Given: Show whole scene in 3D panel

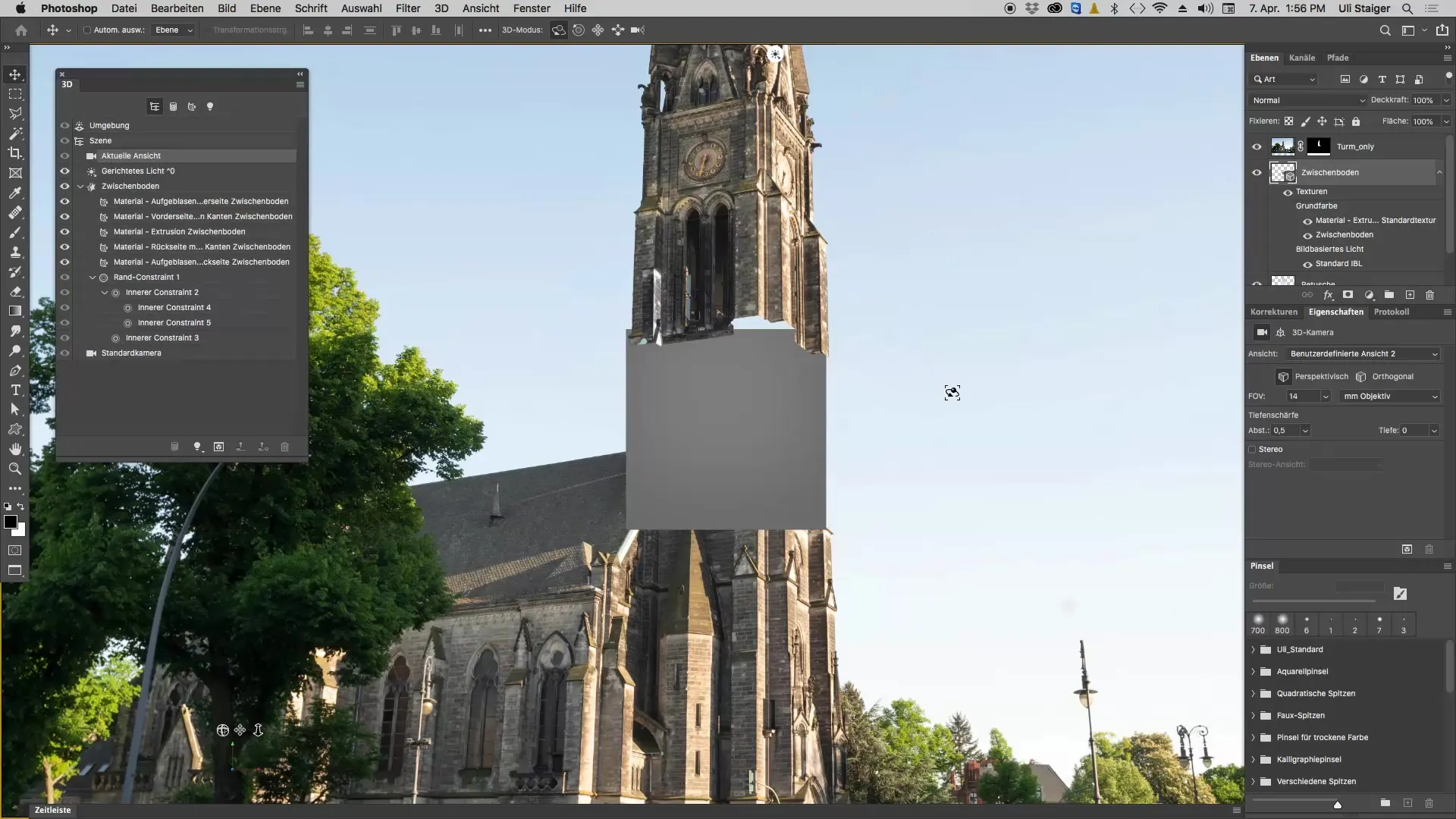Looking at the screenshot, I should 155,107.
